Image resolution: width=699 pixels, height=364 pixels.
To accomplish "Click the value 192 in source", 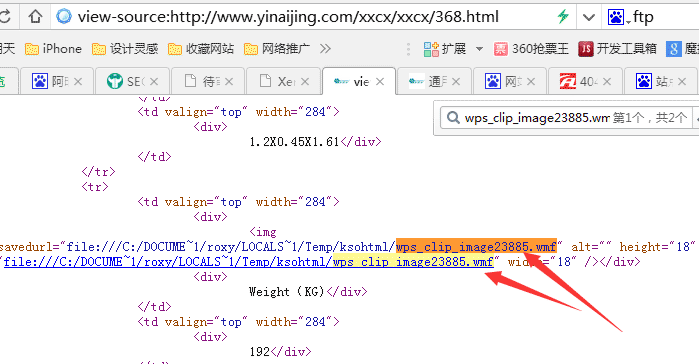I will (x=259, y=352).
